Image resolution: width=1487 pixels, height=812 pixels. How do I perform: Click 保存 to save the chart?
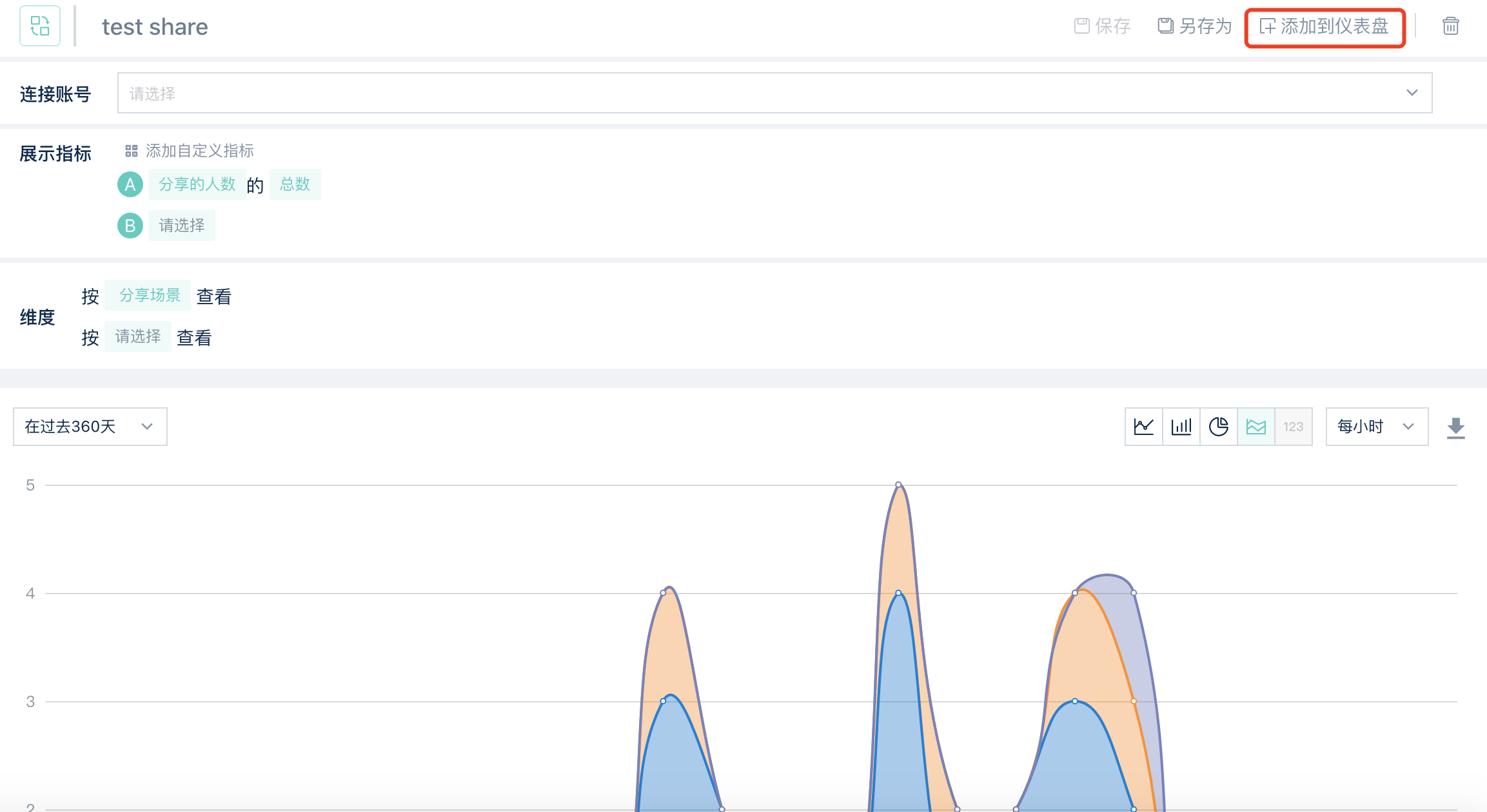click(1103, 26)
